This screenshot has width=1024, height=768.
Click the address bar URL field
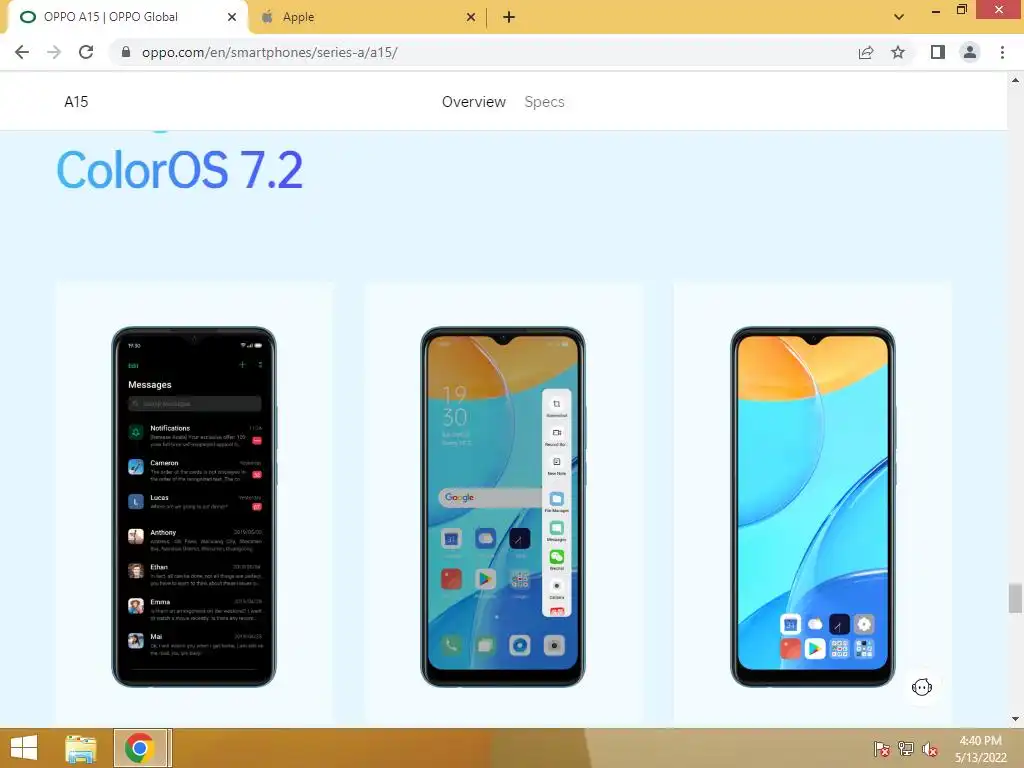(x=483, y=52)
